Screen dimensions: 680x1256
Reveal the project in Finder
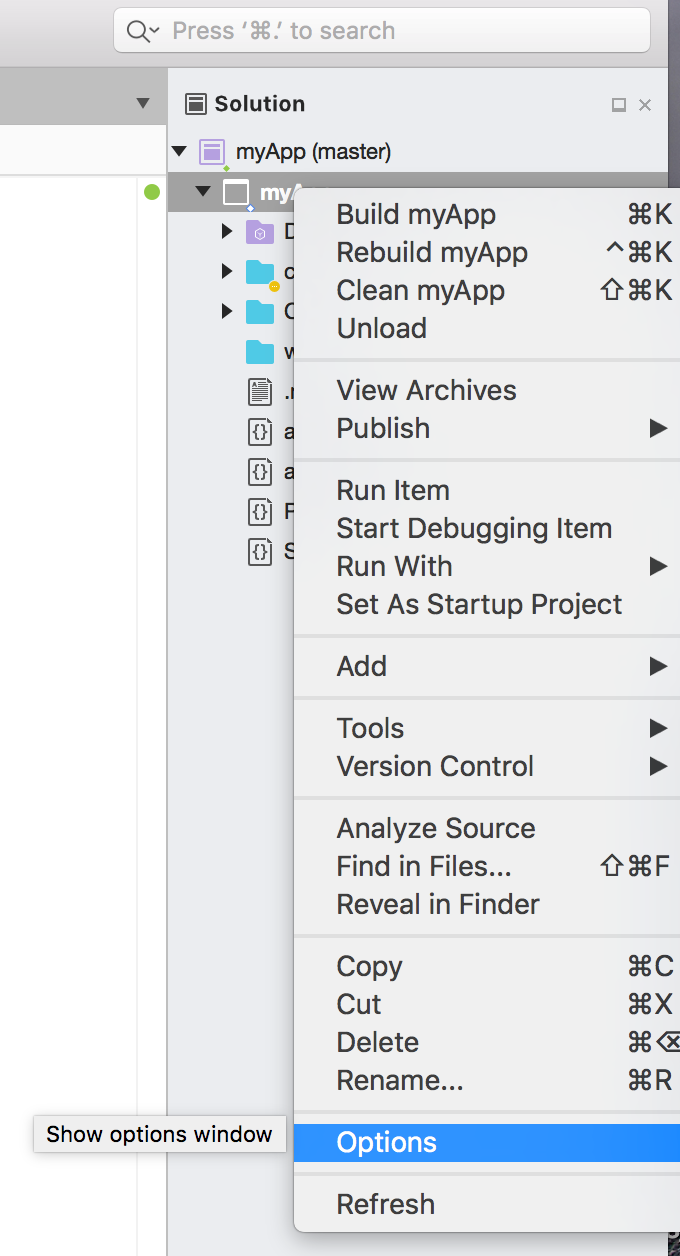(436, 904)
